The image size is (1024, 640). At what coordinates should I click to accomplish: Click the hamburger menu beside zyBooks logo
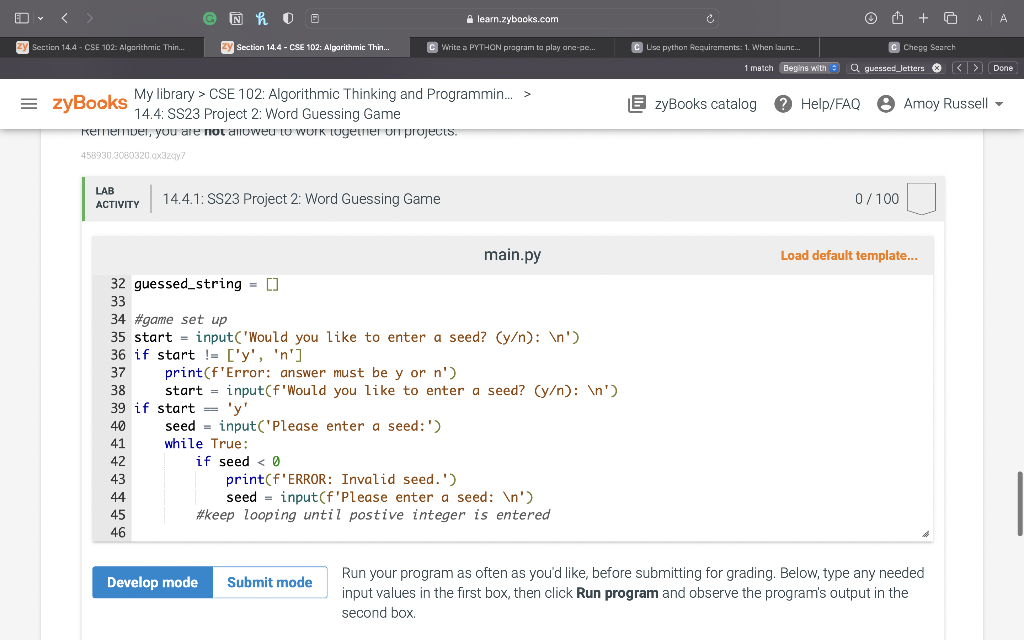[x=28, y=103]
